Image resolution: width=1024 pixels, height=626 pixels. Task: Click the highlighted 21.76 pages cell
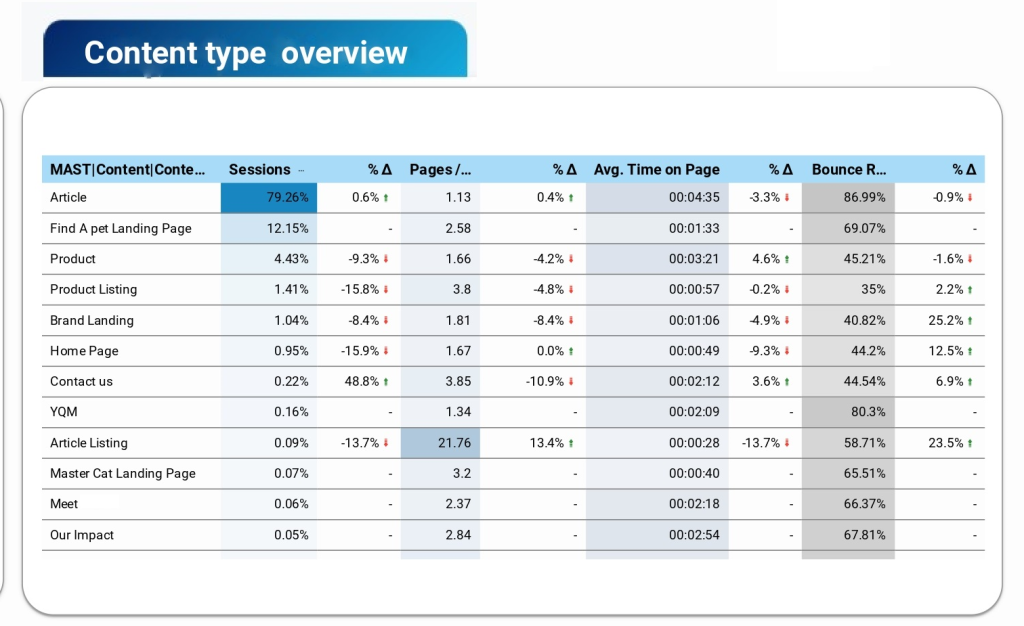click(440, 443)
